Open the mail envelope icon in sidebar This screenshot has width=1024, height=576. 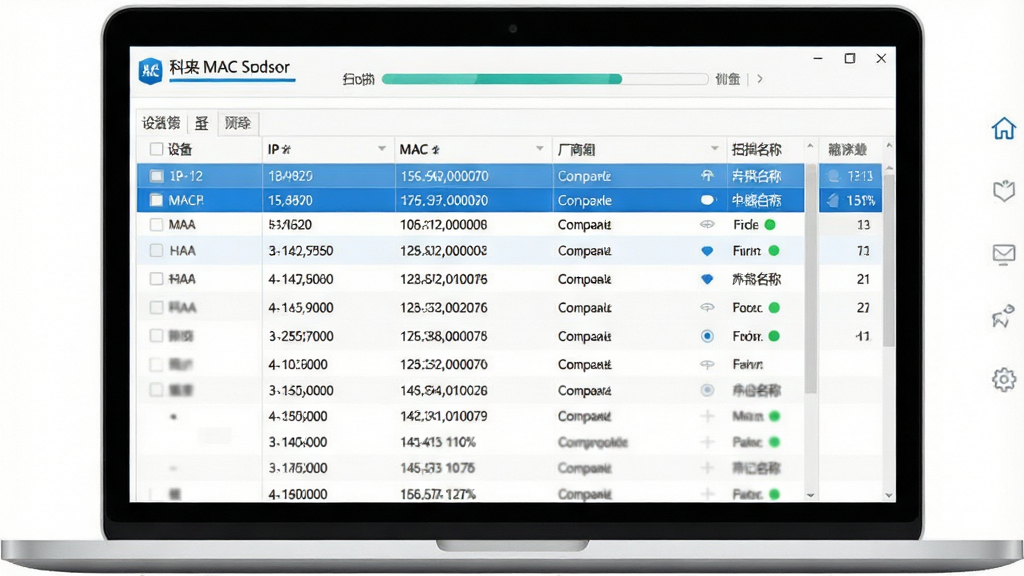coord(1004,253)
